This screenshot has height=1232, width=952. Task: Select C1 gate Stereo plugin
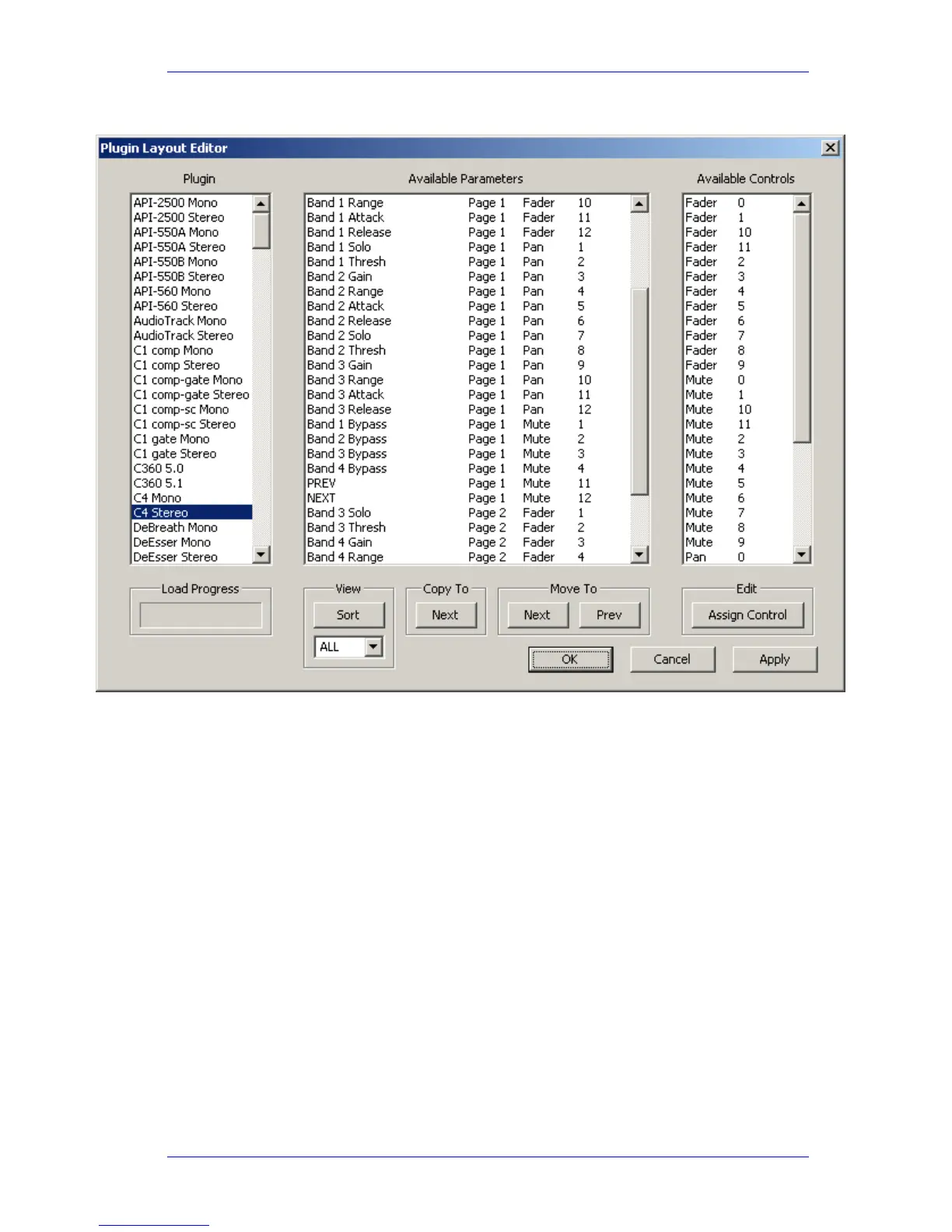(192, 454)
